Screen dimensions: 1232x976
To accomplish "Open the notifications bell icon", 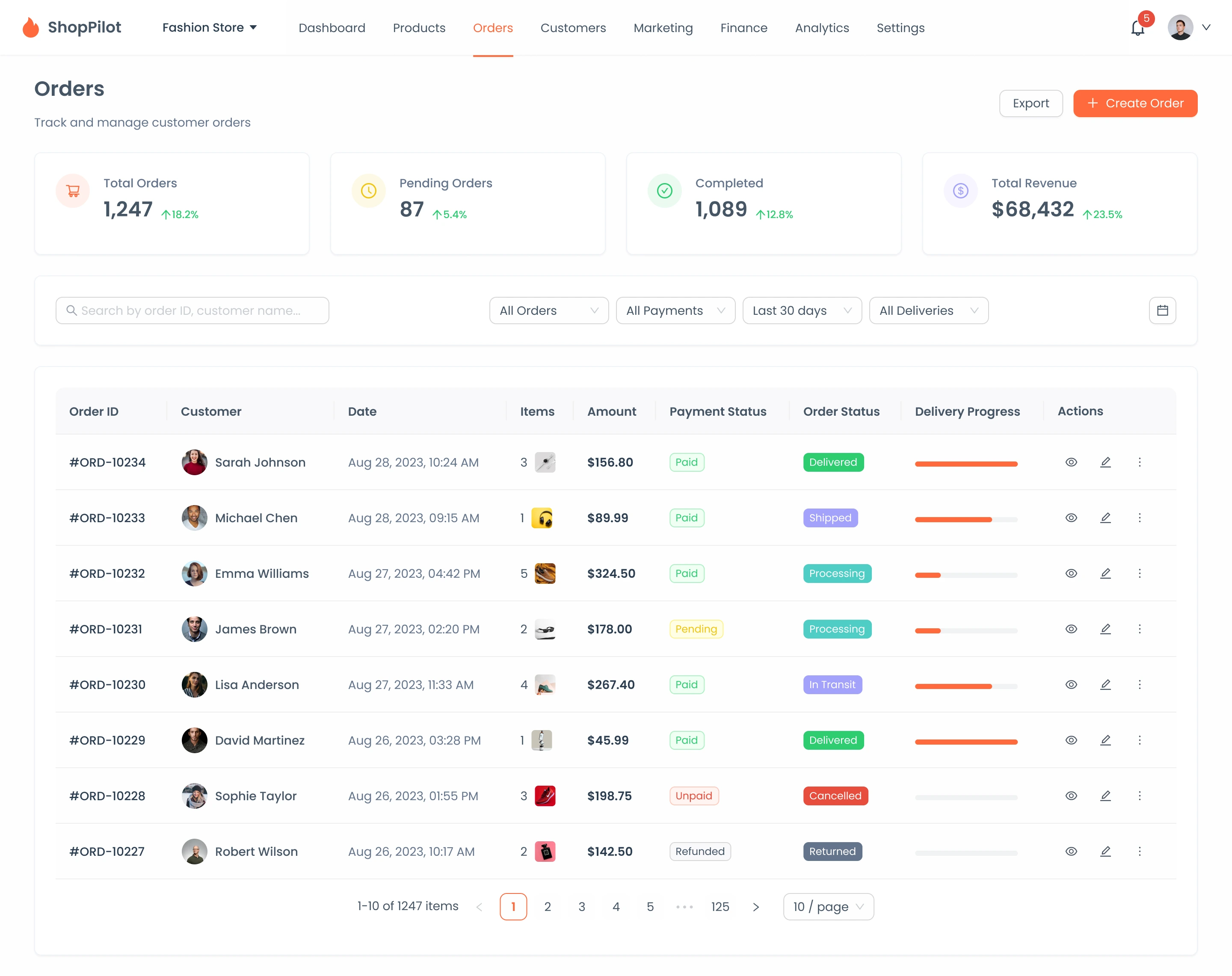I will (1137, 28).
